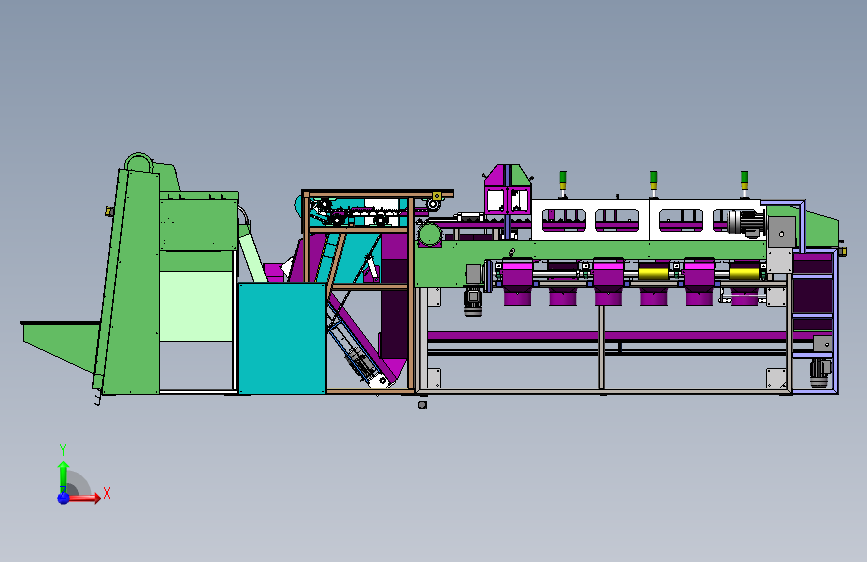Click the small gray square below the frame base
867x562 pixels.
[422, 405]
